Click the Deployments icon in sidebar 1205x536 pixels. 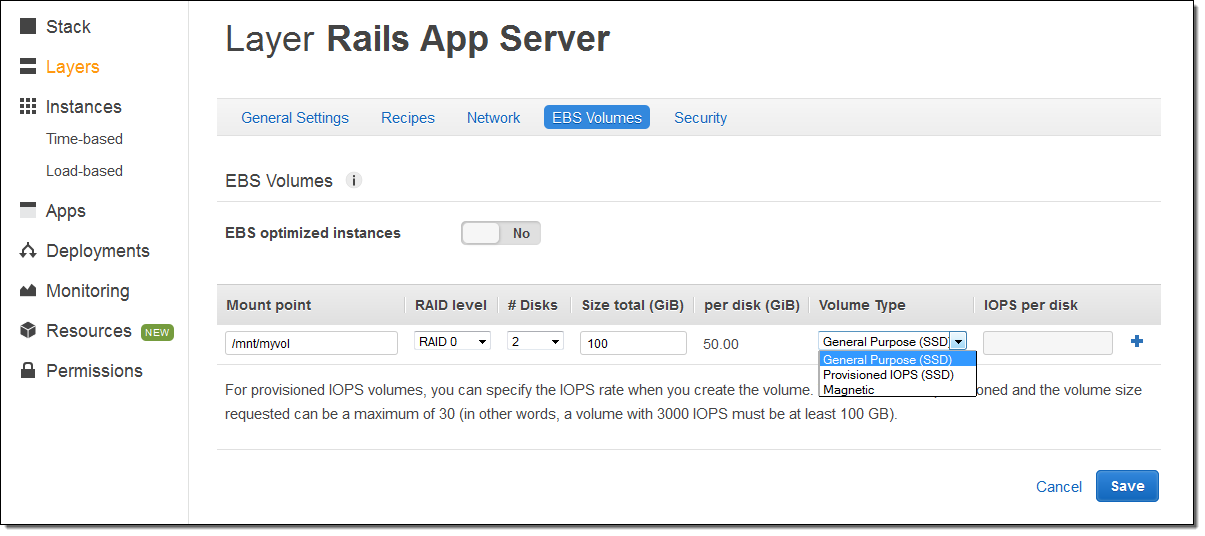click(x=28, y=251)
